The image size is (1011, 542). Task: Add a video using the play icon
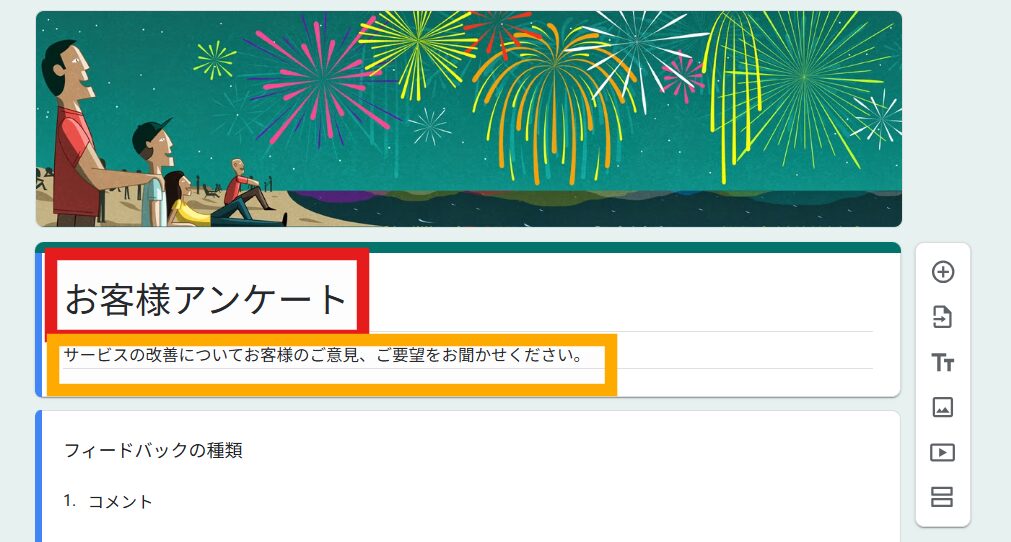943,452
